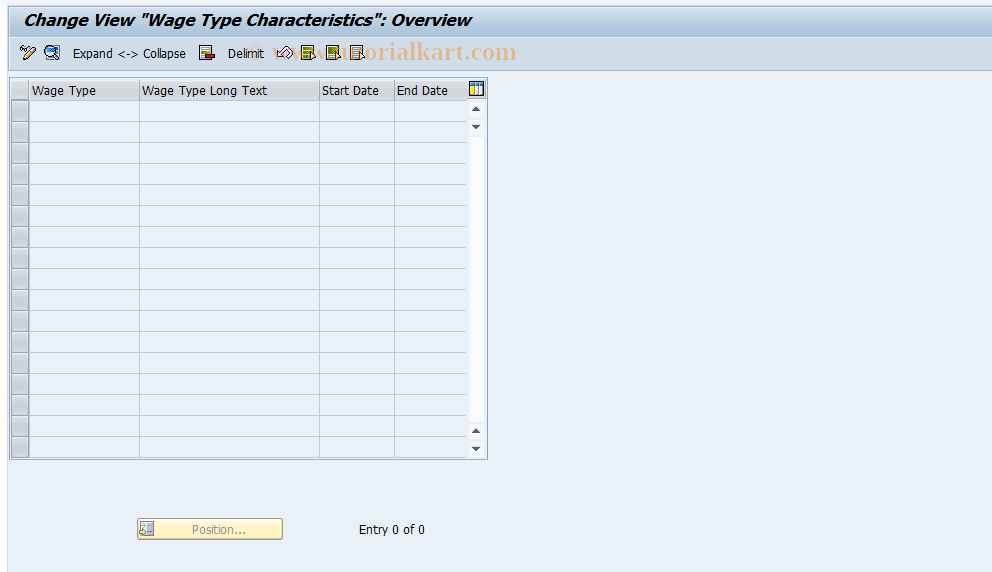
Task: Click 'Entry 0 of 0' text
Action: point(392,530)
